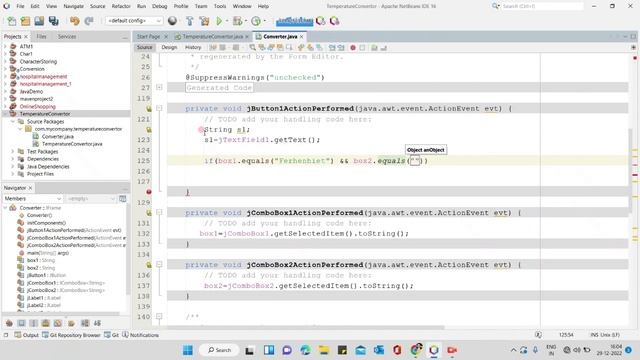
Task: Click the NetBeans Search field
Action: coord(542,6)
